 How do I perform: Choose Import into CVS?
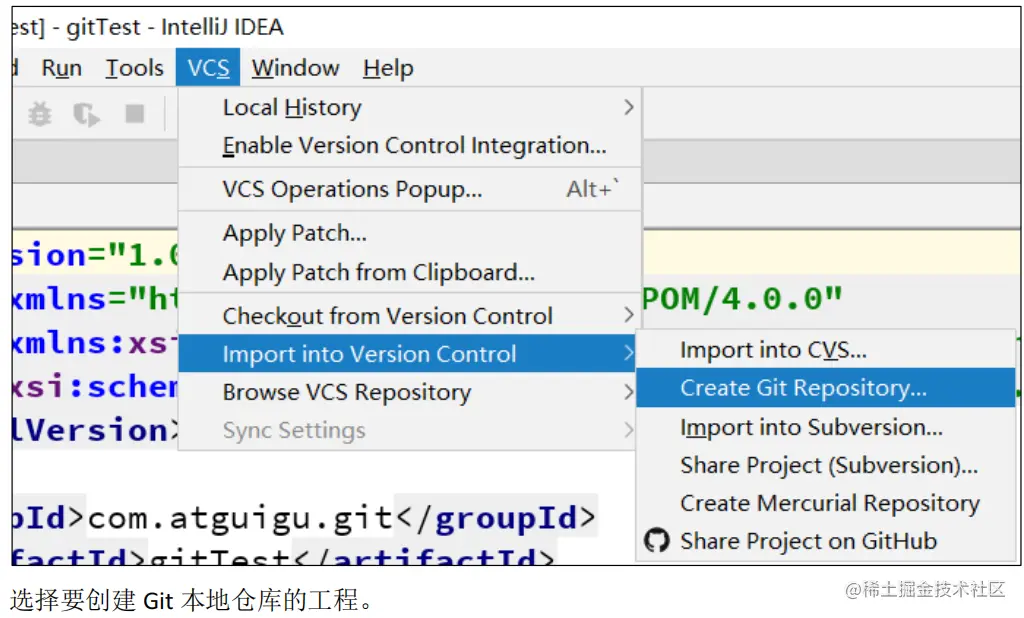[x=825, y=350]
